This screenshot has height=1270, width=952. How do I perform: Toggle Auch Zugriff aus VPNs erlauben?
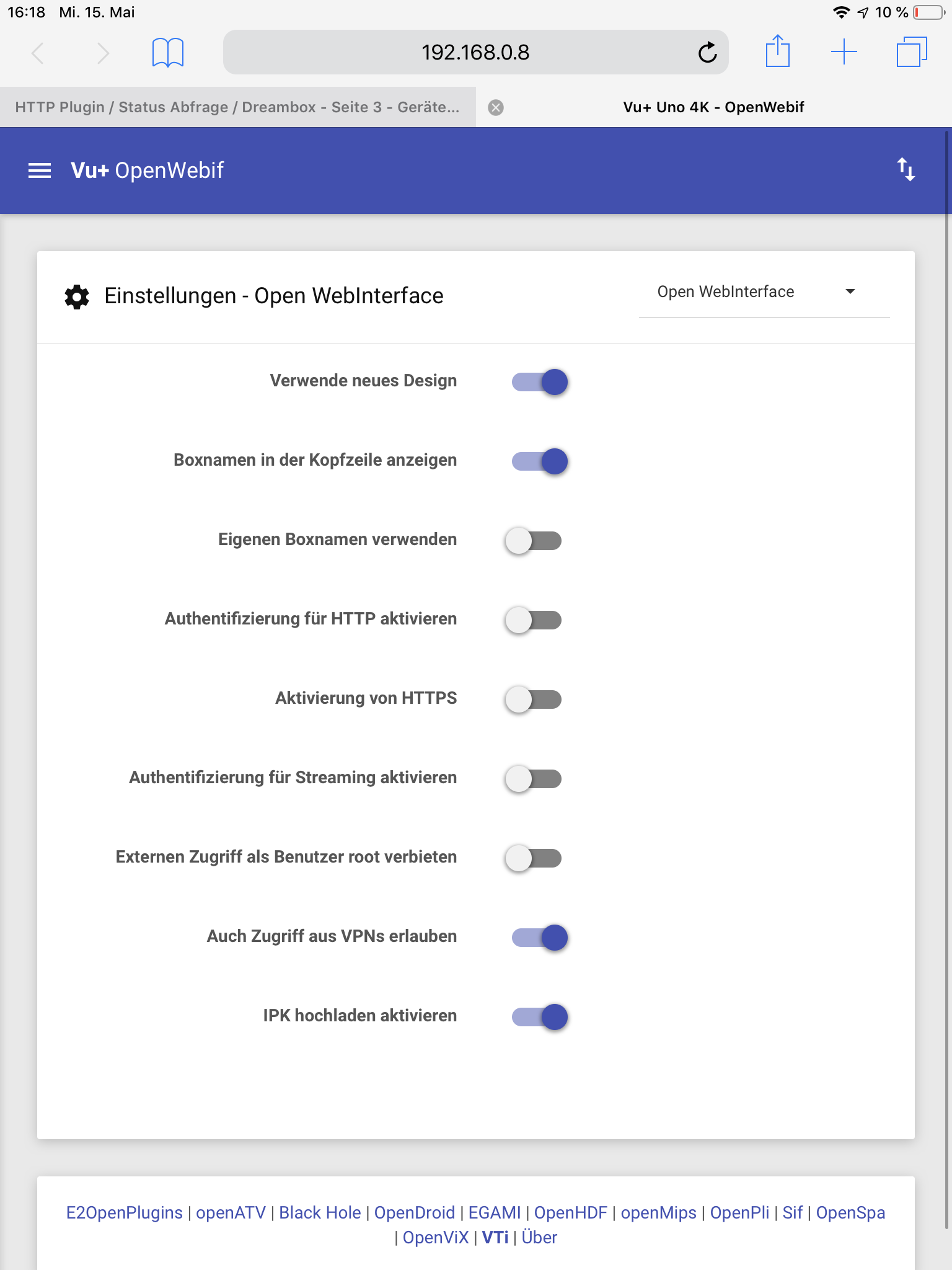pyautogui.click(x=539, y=938)
